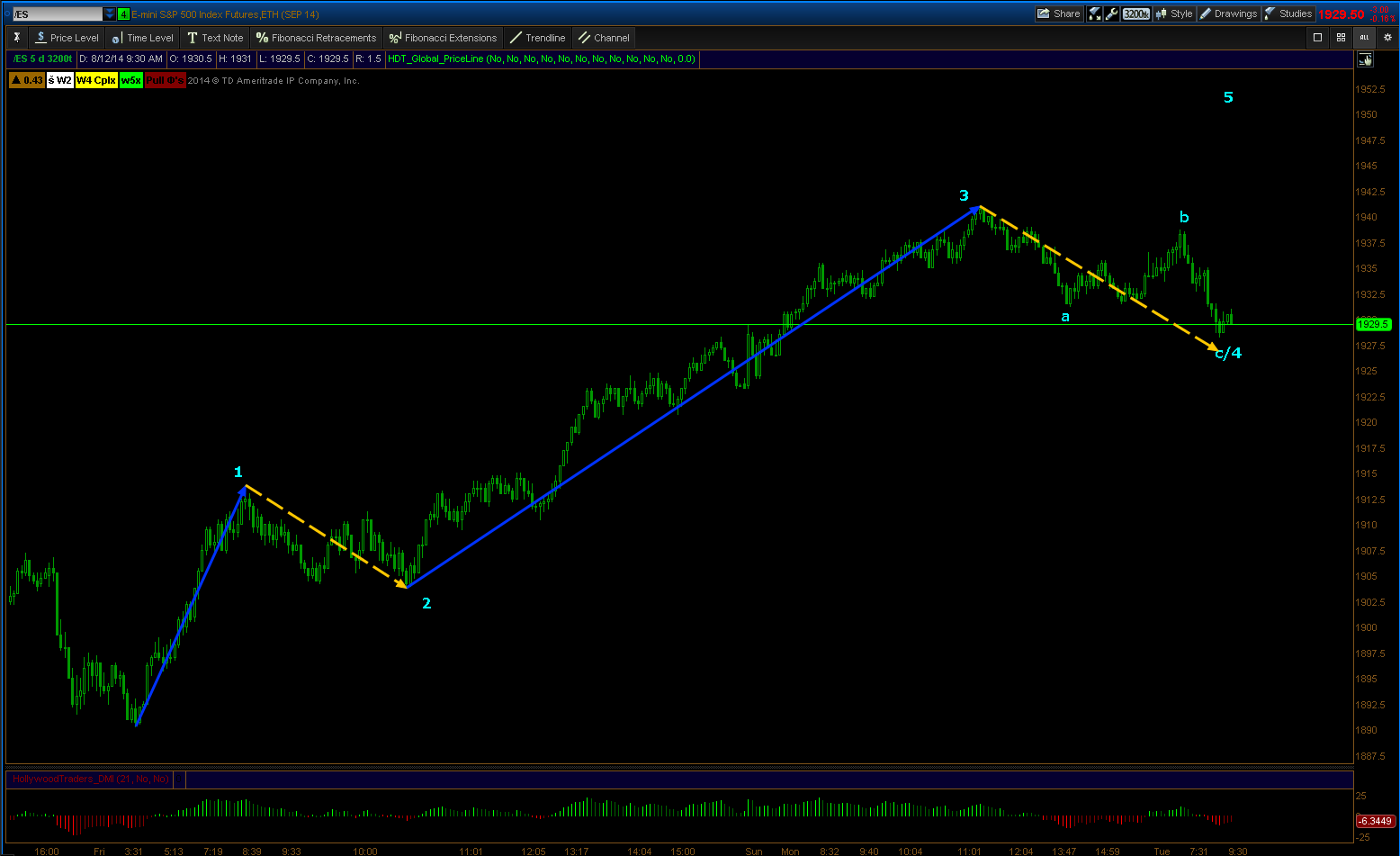This screenshot has width=1400, height=856.
Task: Click the pointer tool icon above price axis
Action: pos(1366,59)
